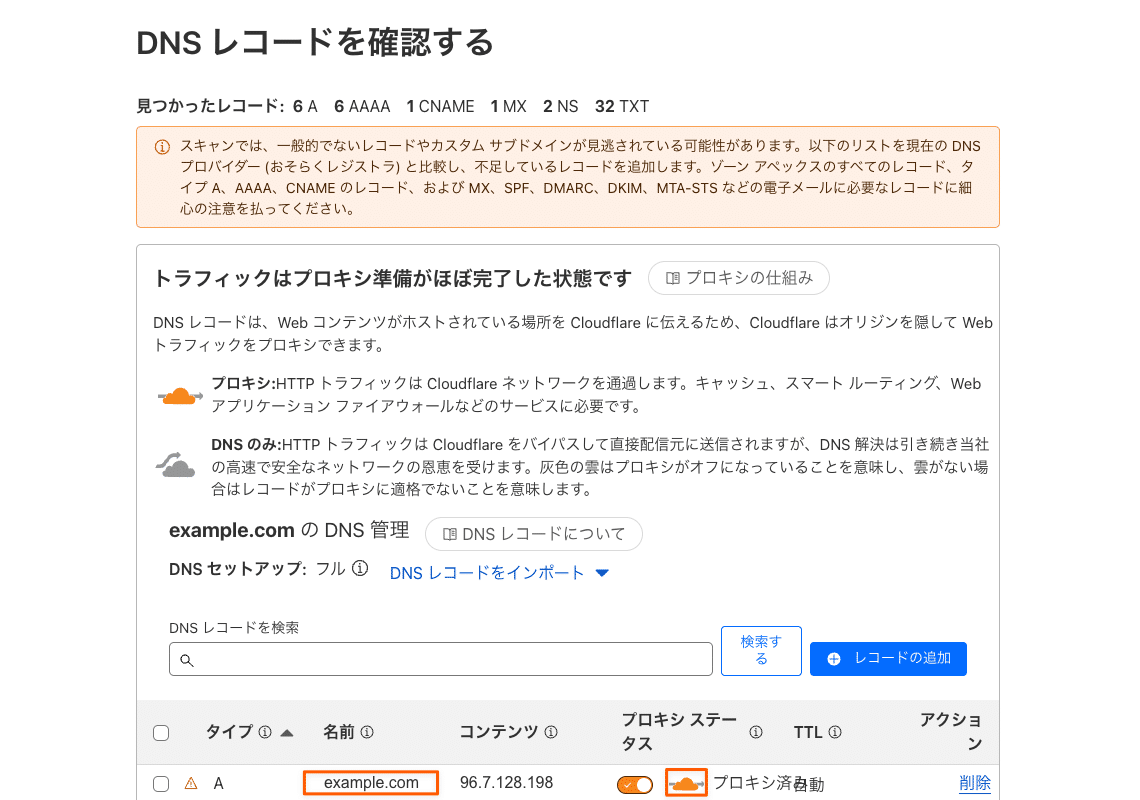This screenshot has width=1140, height=800.
Task: Toggle proxy status switch for example.com record
Action: (x=635, y=784)
